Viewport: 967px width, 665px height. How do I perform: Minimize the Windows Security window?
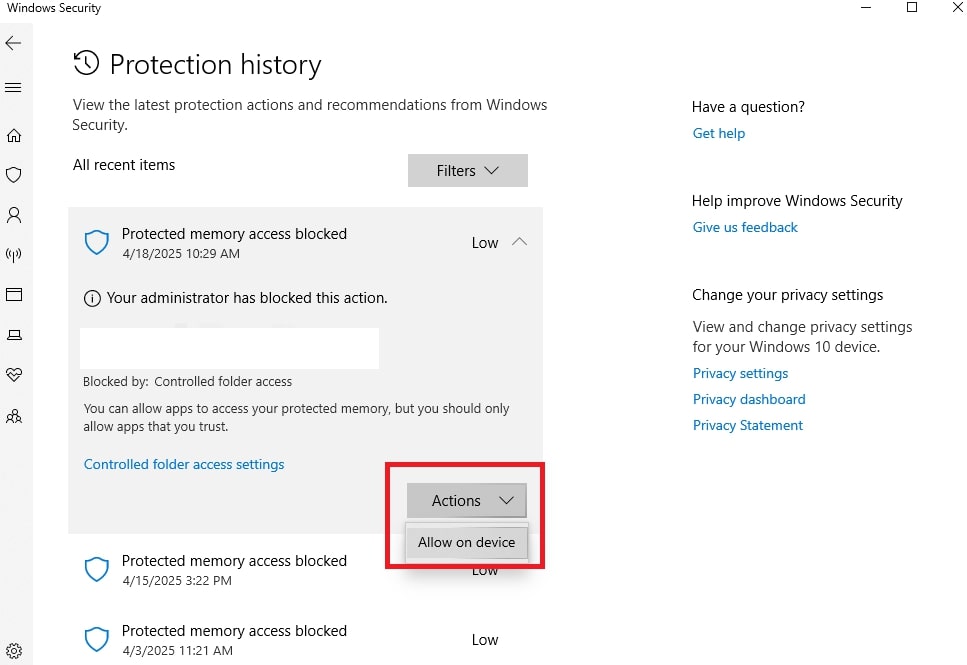866,7
